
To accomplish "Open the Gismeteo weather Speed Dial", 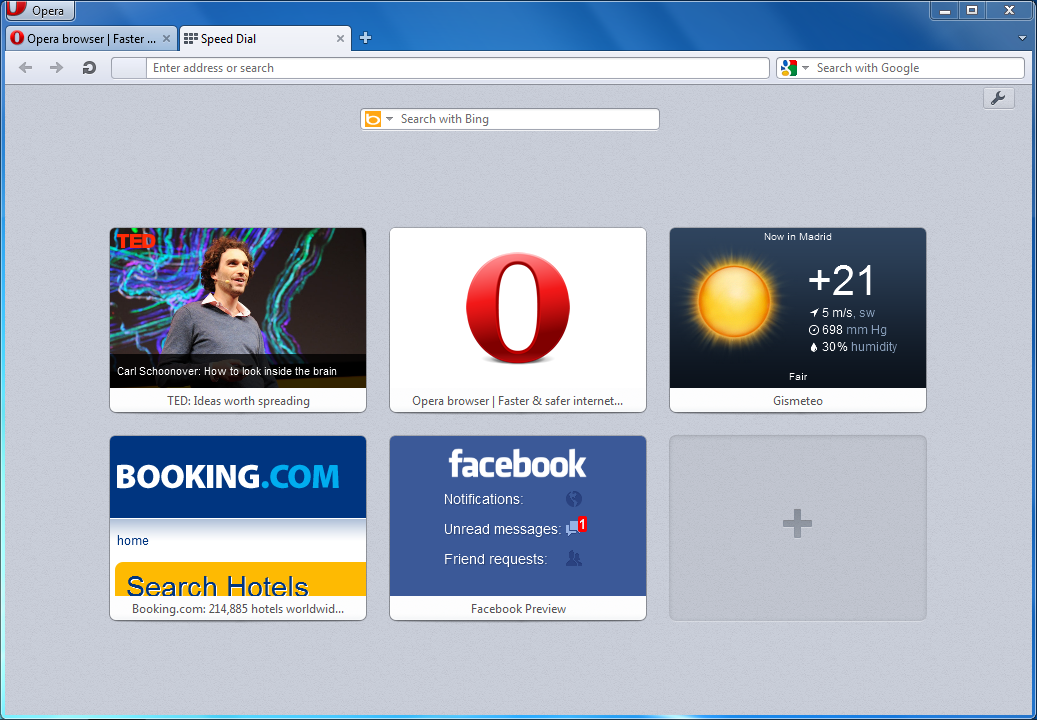I will (798, 318).
